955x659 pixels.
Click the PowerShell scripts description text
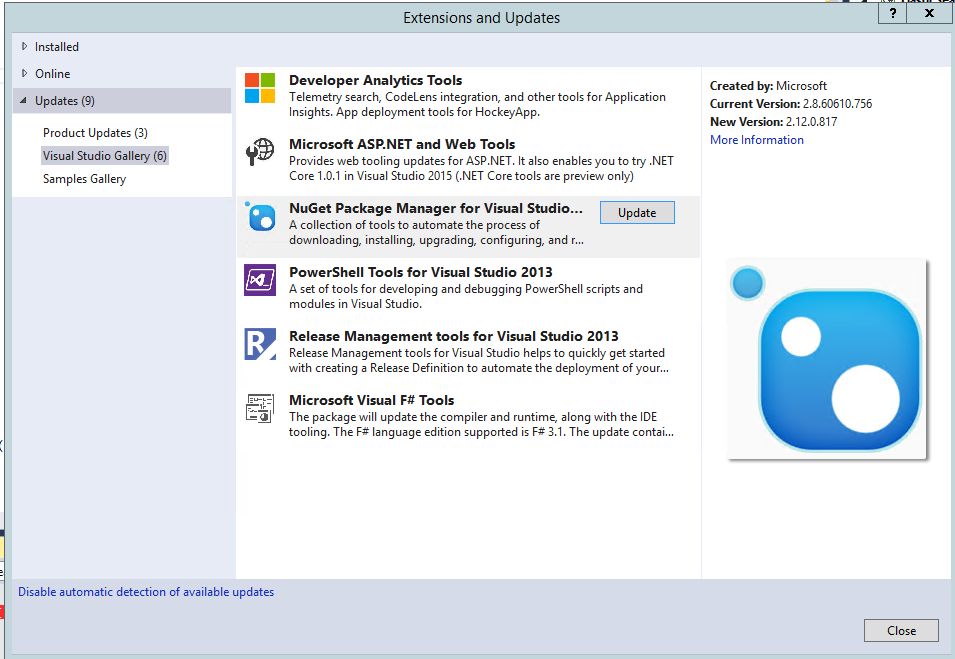click(x=466, y=296)
